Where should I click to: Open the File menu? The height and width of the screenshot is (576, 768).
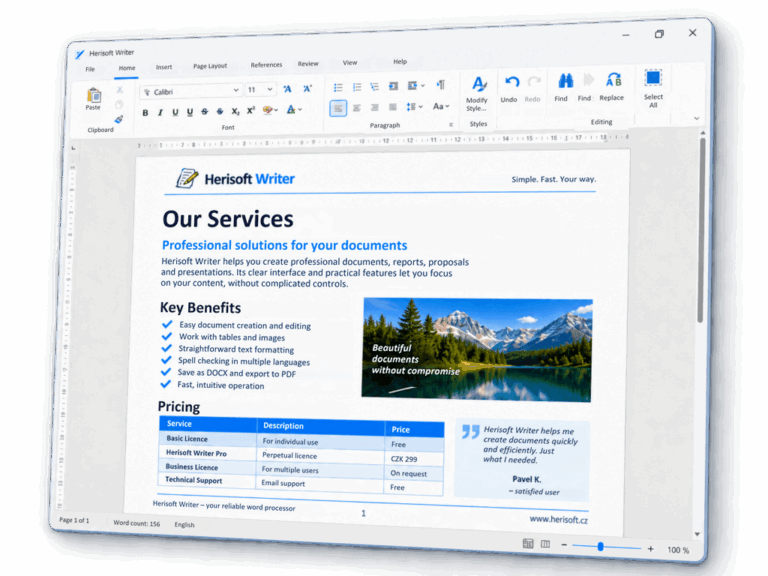(x=90, y=69)
